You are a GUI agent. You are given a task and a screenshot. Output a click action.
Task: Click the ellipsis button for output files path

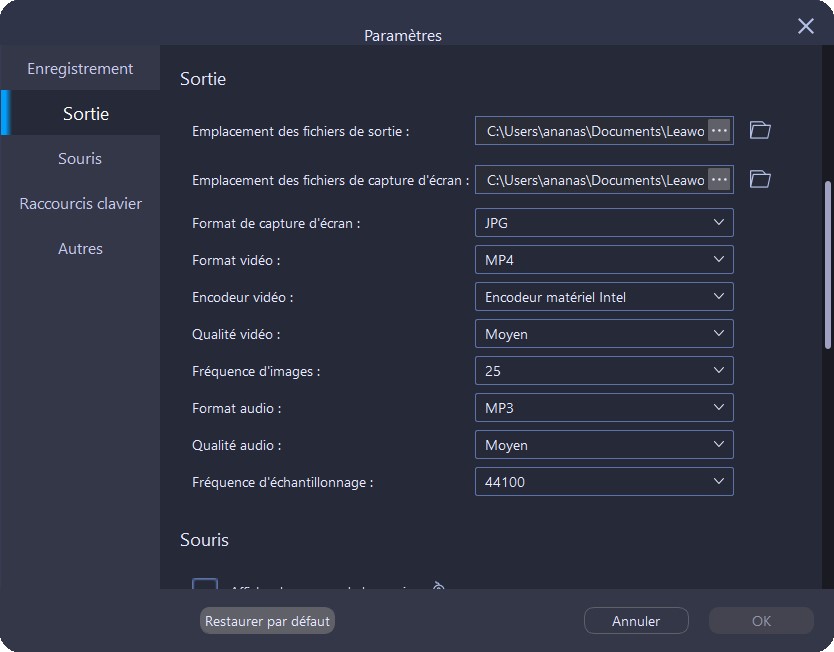pyautogui.click(x=718, y=130)
